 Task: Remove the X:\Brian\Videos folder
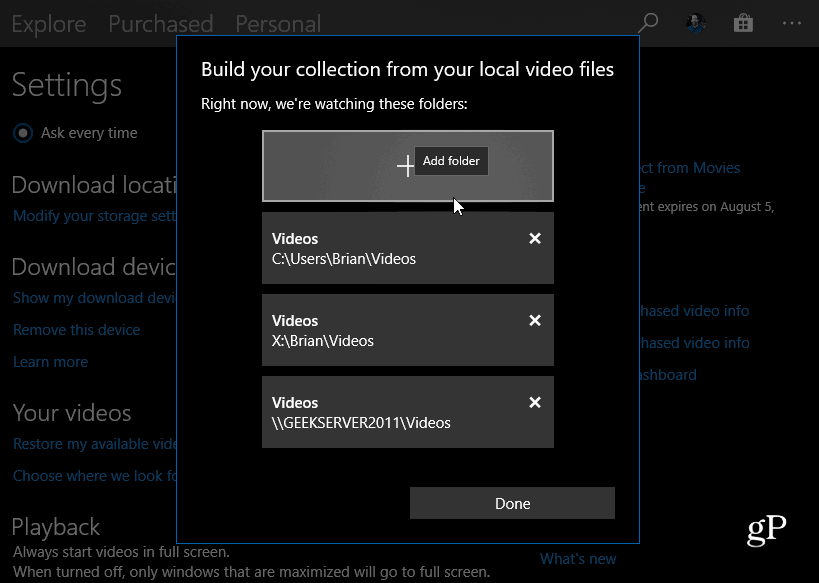pos(535,321)
